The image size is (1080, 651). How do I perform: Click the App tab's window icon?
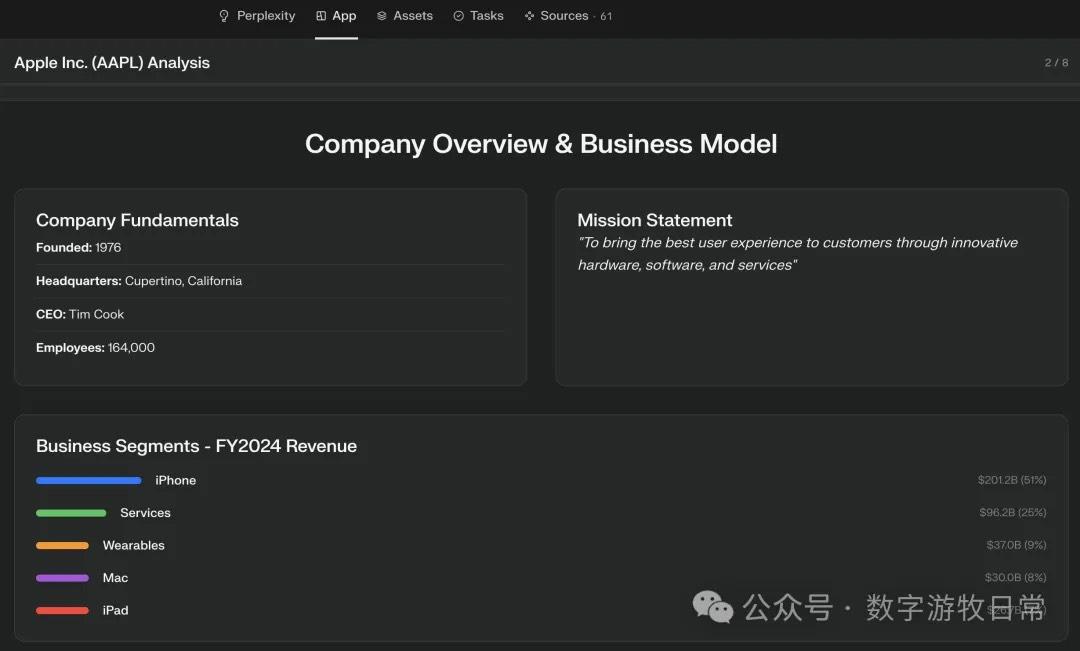tap(321, 16)
